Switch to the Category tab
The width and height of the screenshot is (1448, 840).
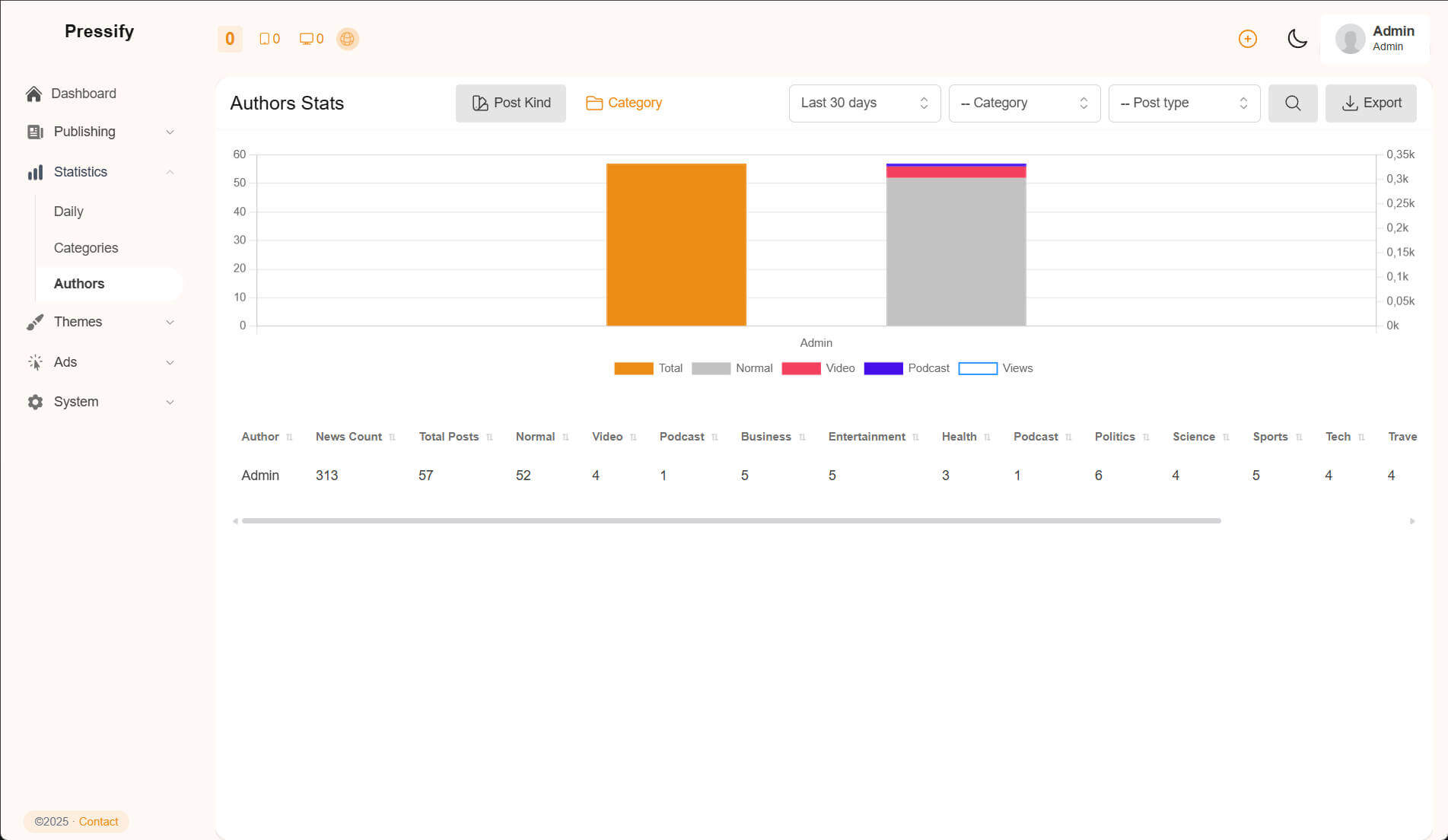pos(624,103)
